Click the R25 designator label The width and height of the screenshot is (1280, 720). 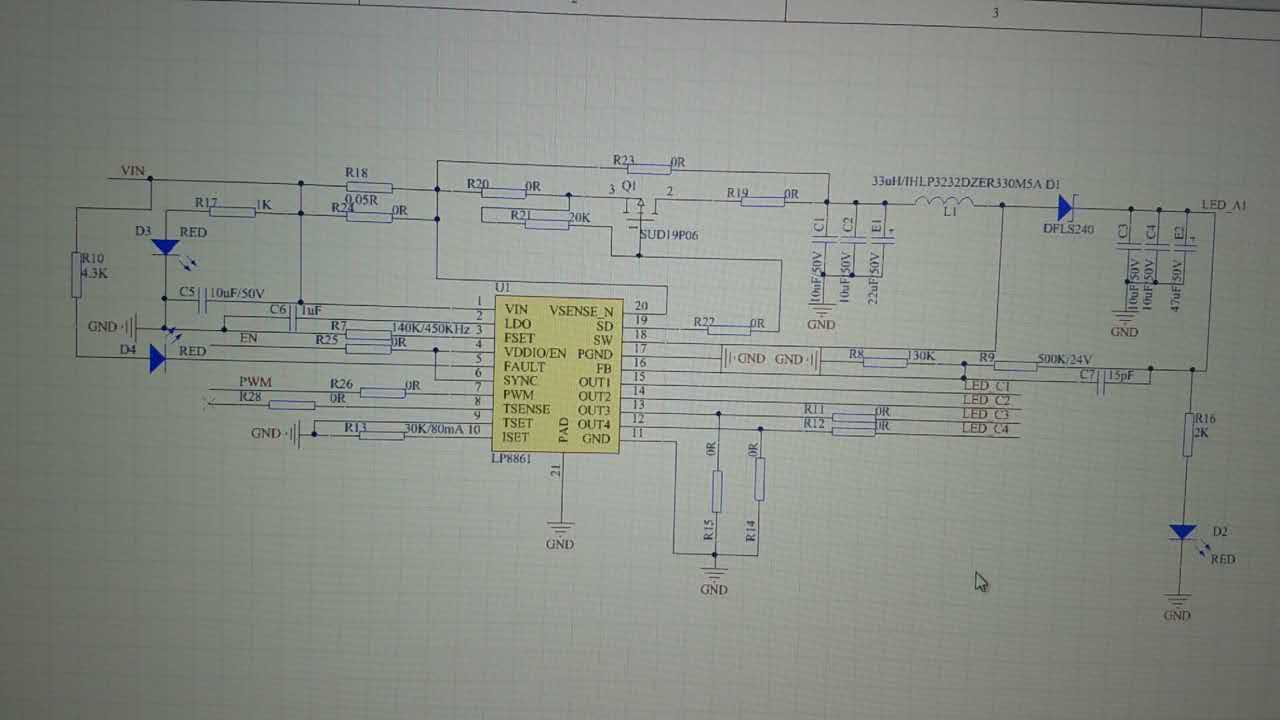(x=326, y=340)
